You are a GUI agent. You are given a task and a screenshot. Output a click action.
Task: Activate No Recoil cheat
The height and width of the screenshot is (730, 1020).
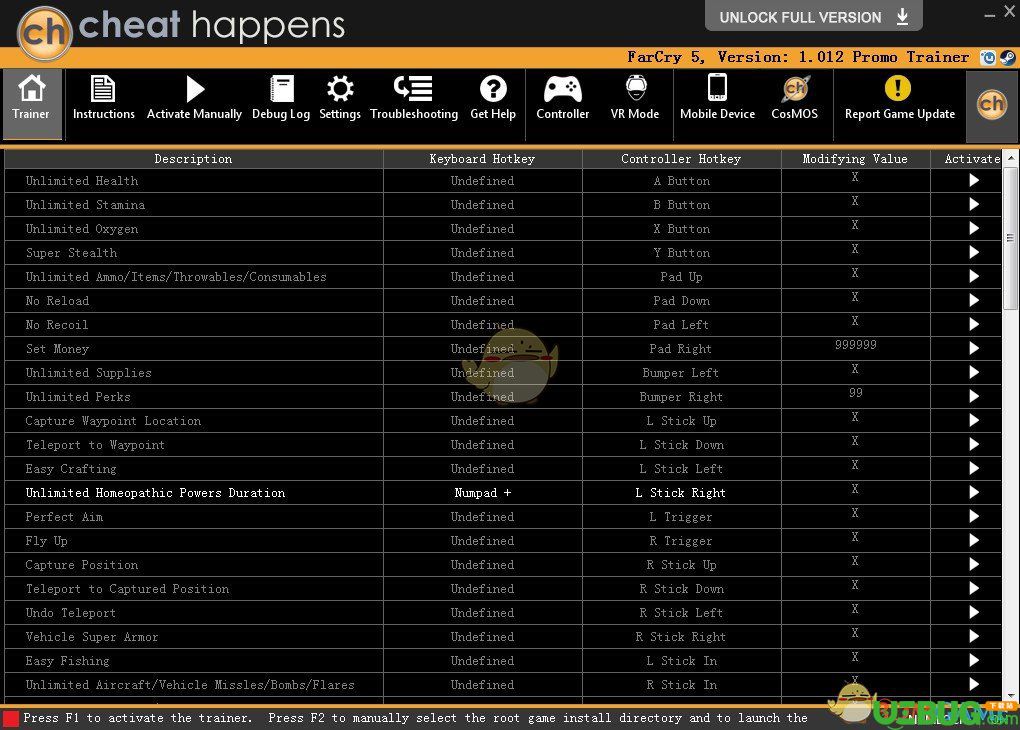[x=973, y=325]
